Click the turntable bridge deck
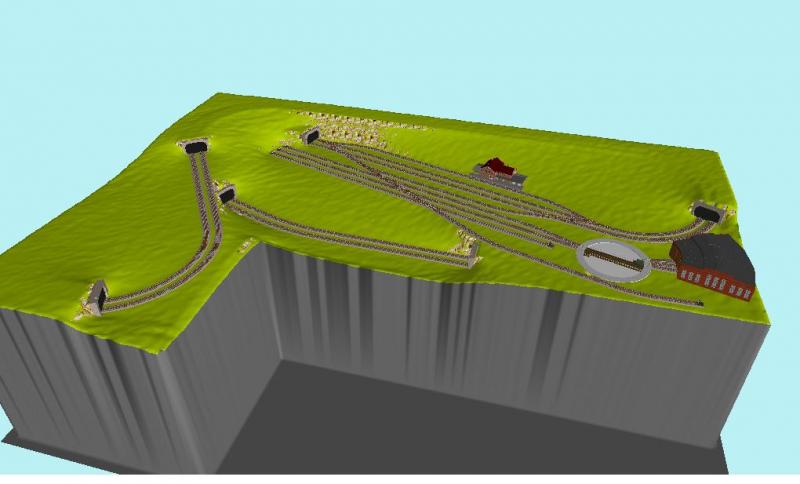 pos(615,259)
